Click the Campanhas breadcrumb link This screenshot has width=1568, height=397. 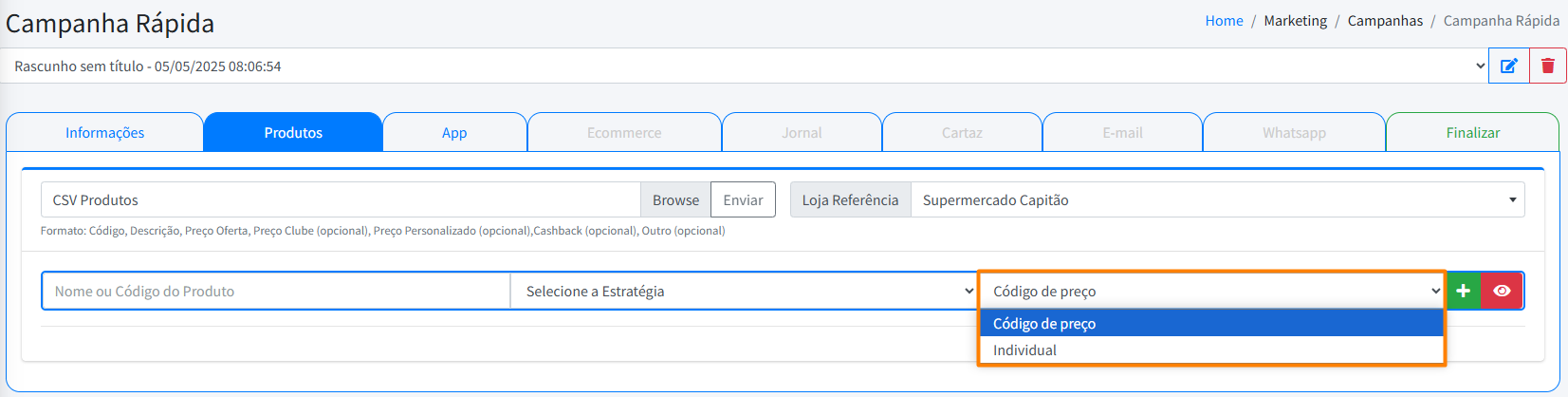(x=1385, y=21)
